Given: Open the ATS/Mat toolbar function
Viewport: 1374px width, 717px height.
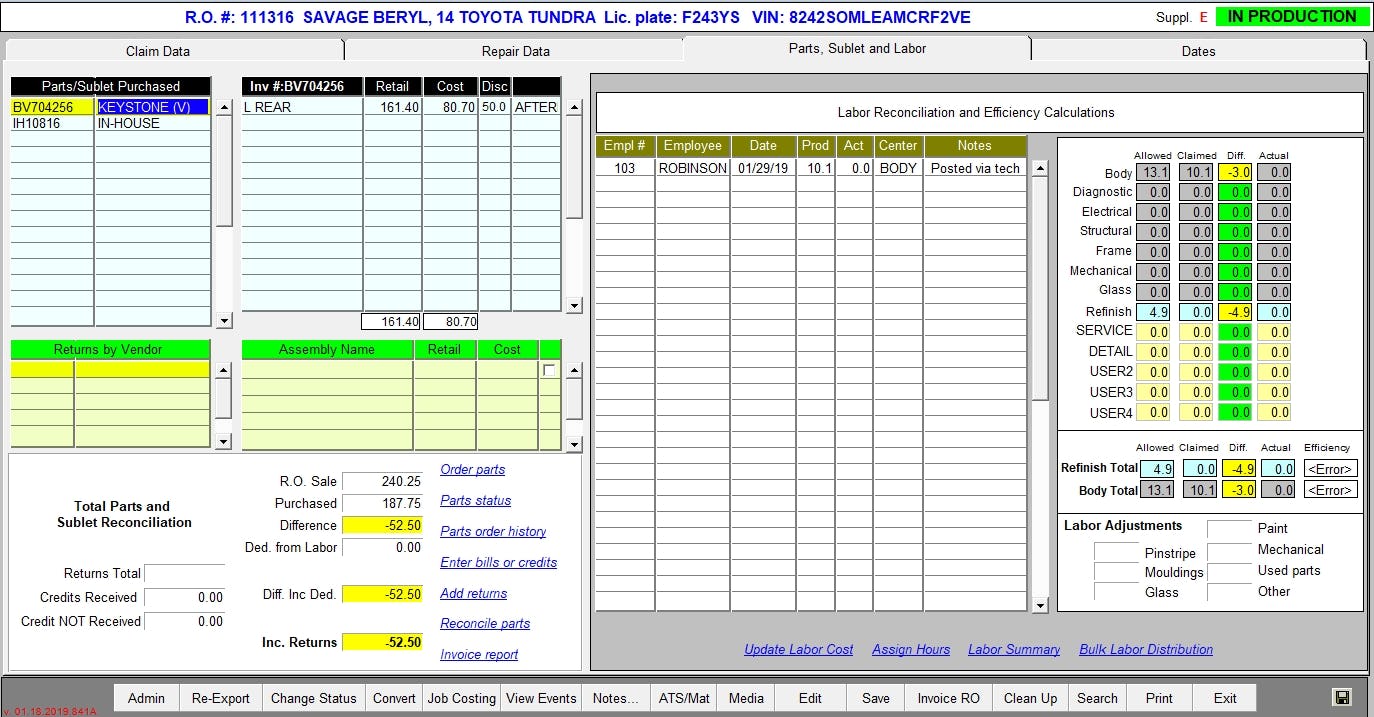Looking at the screenshot, I should tap(683, 697).
